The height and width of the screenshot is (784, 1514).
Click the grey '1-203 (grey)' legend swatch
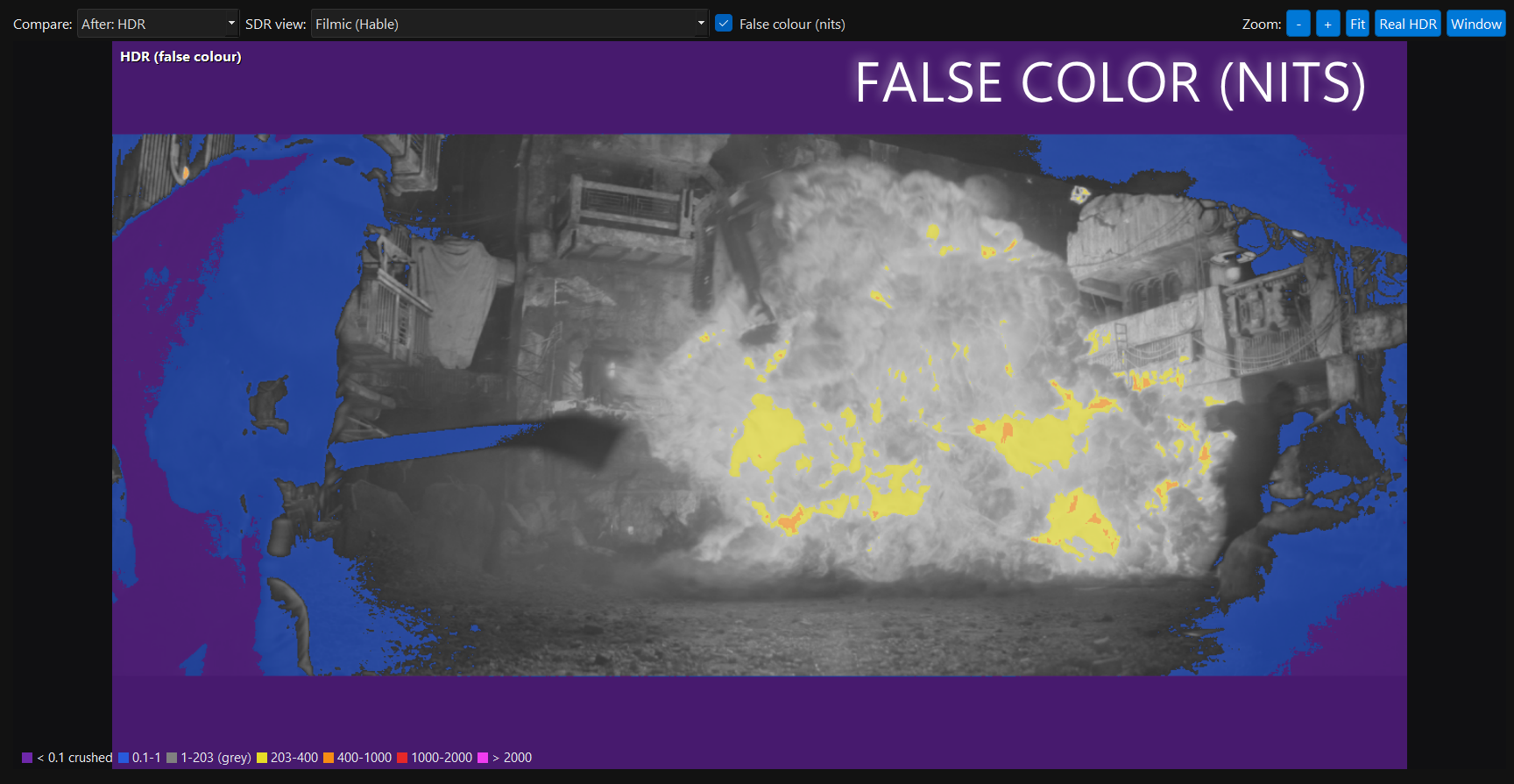pos(172,758)
